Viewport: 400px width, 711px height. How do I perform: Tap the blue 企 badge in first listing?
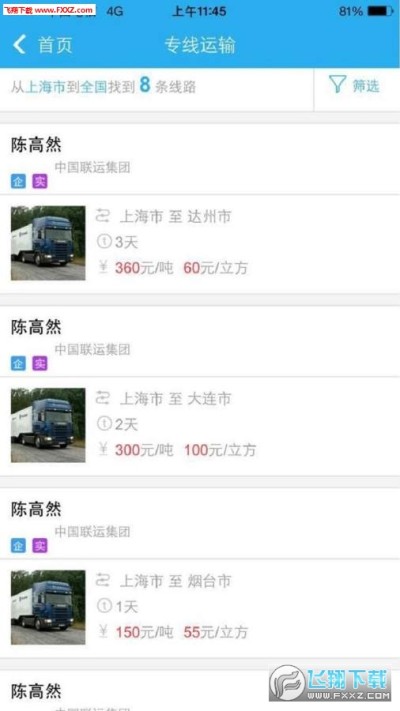[x=18, y=182]
